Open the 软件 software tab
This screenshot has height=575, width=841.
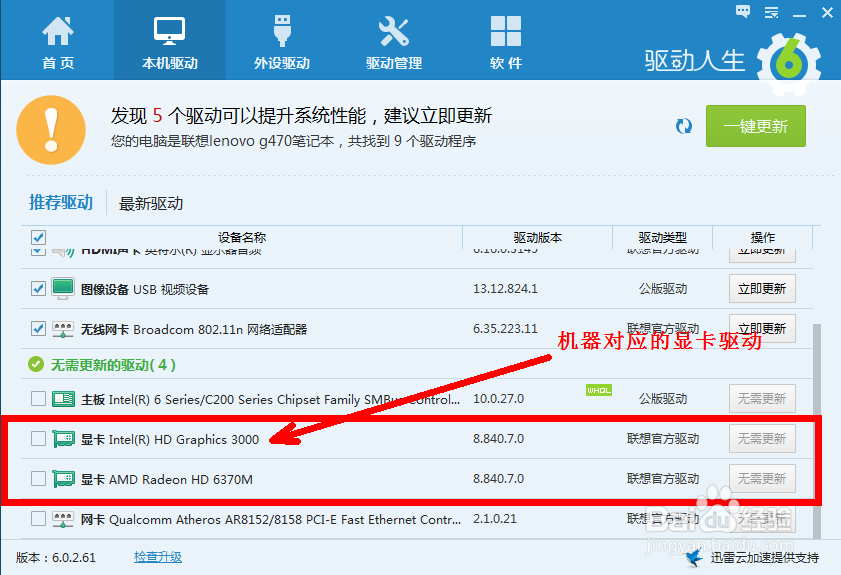pos(505,43)
